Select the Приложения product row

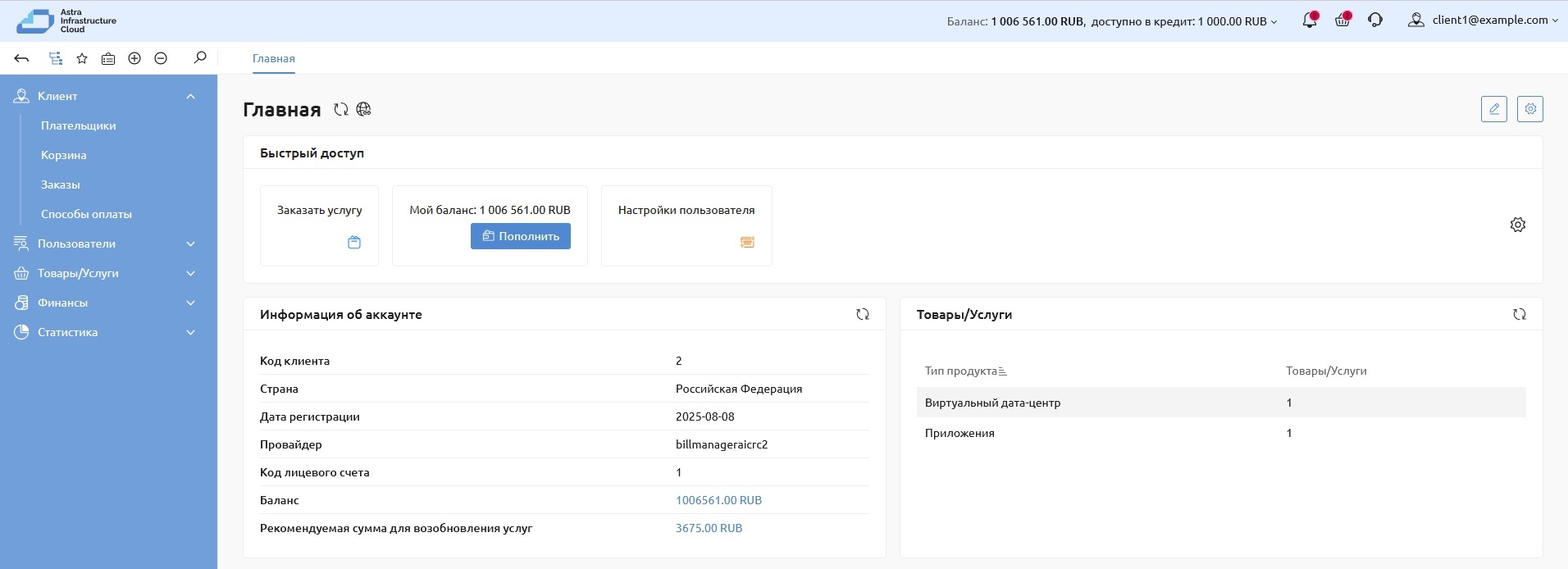pos(1221,433)
